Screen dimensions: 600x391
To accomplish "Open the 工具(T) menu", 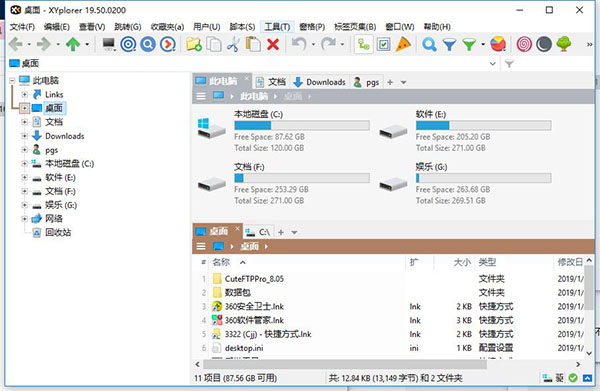I will click(277, 27).
